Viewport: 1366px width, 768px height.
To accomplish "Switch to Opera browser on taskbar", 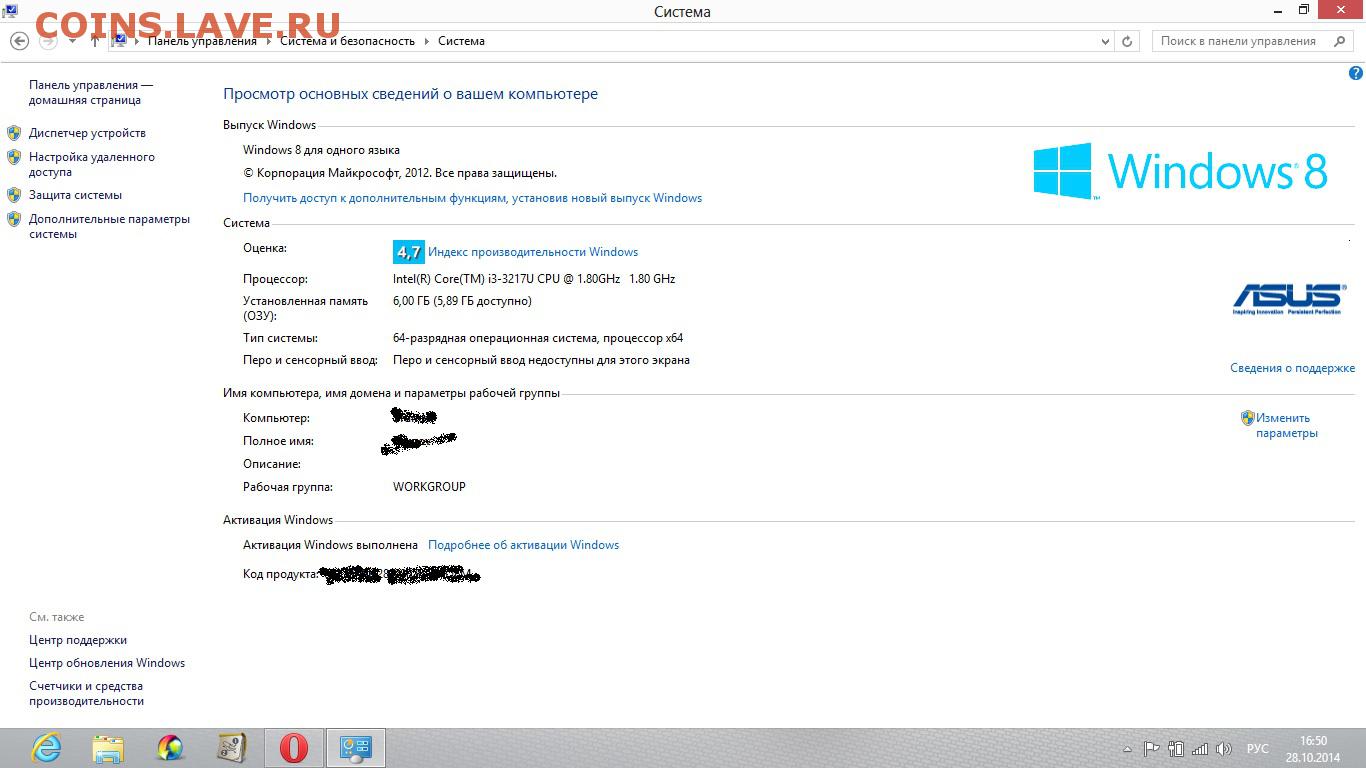I will click(294, 748).
